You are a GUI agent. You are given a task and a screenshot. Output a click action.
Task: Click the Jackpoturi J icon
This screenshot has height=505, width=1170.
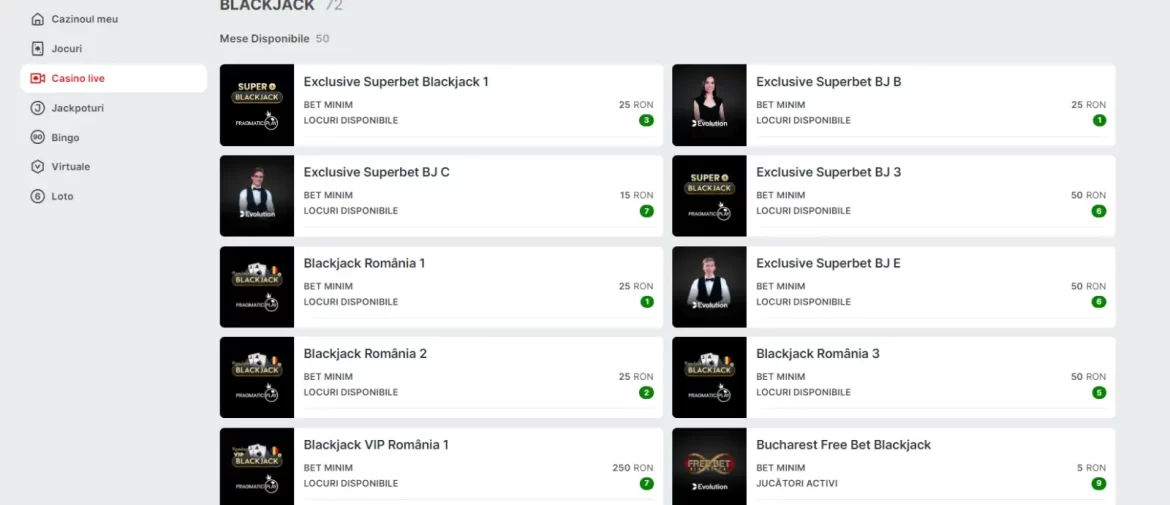(37, 108)
